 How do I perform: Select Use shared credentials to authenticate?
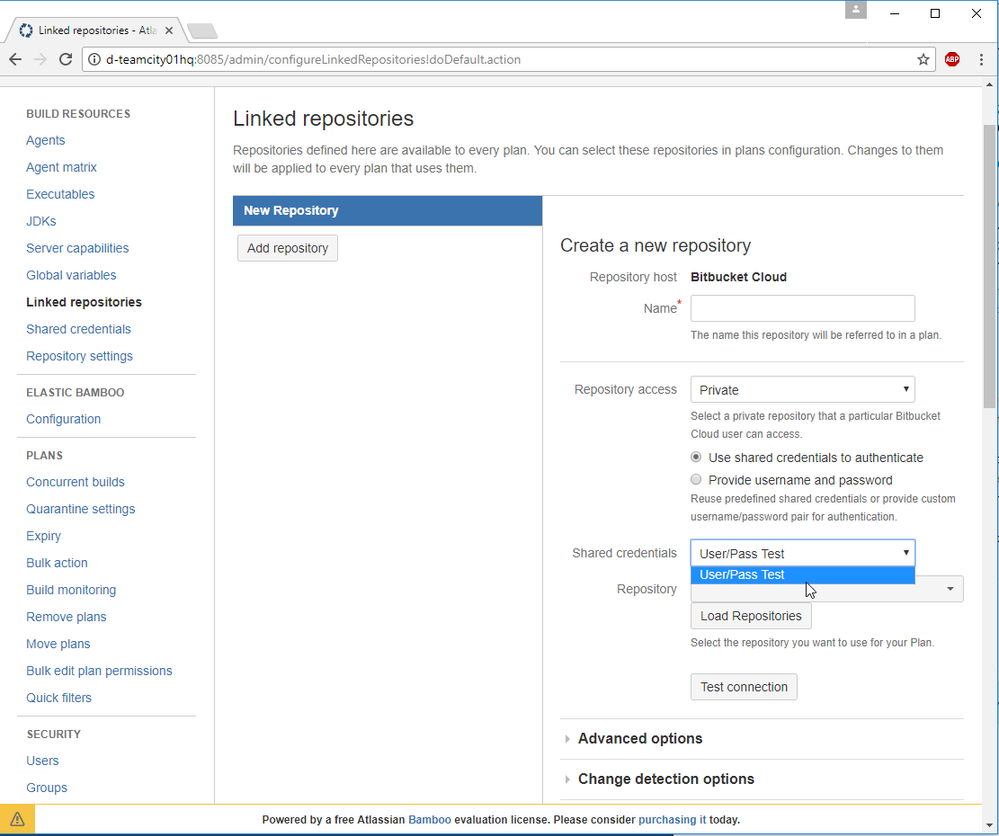tap(696, 457)
